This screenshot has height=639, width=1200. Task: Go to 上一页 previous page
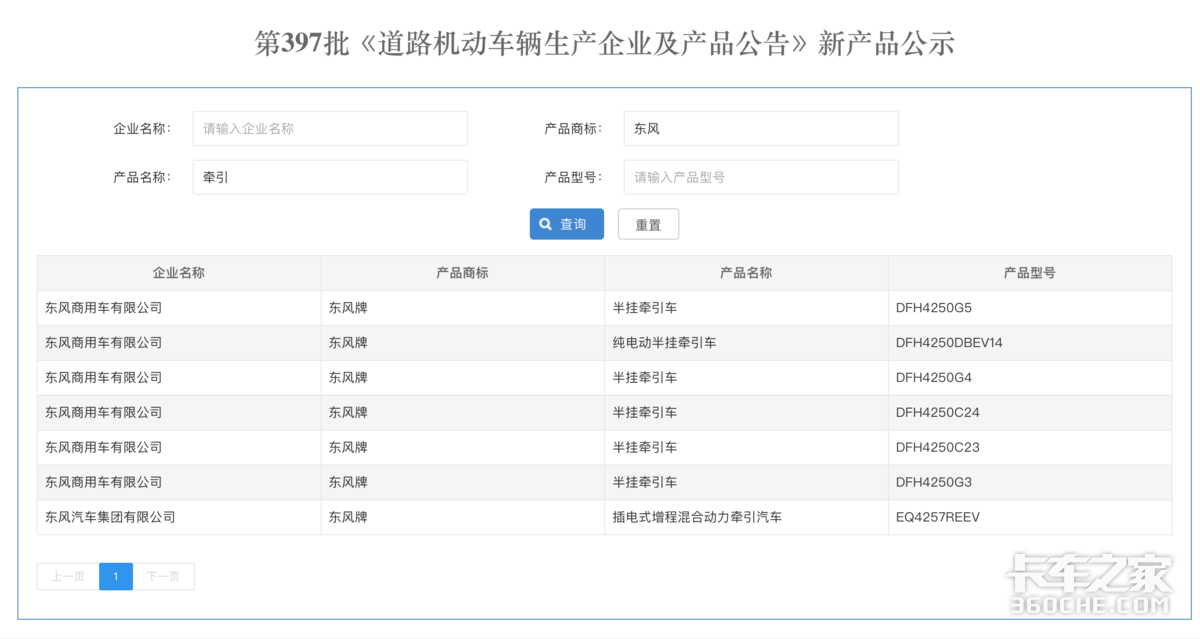click(x=68, y=576)
